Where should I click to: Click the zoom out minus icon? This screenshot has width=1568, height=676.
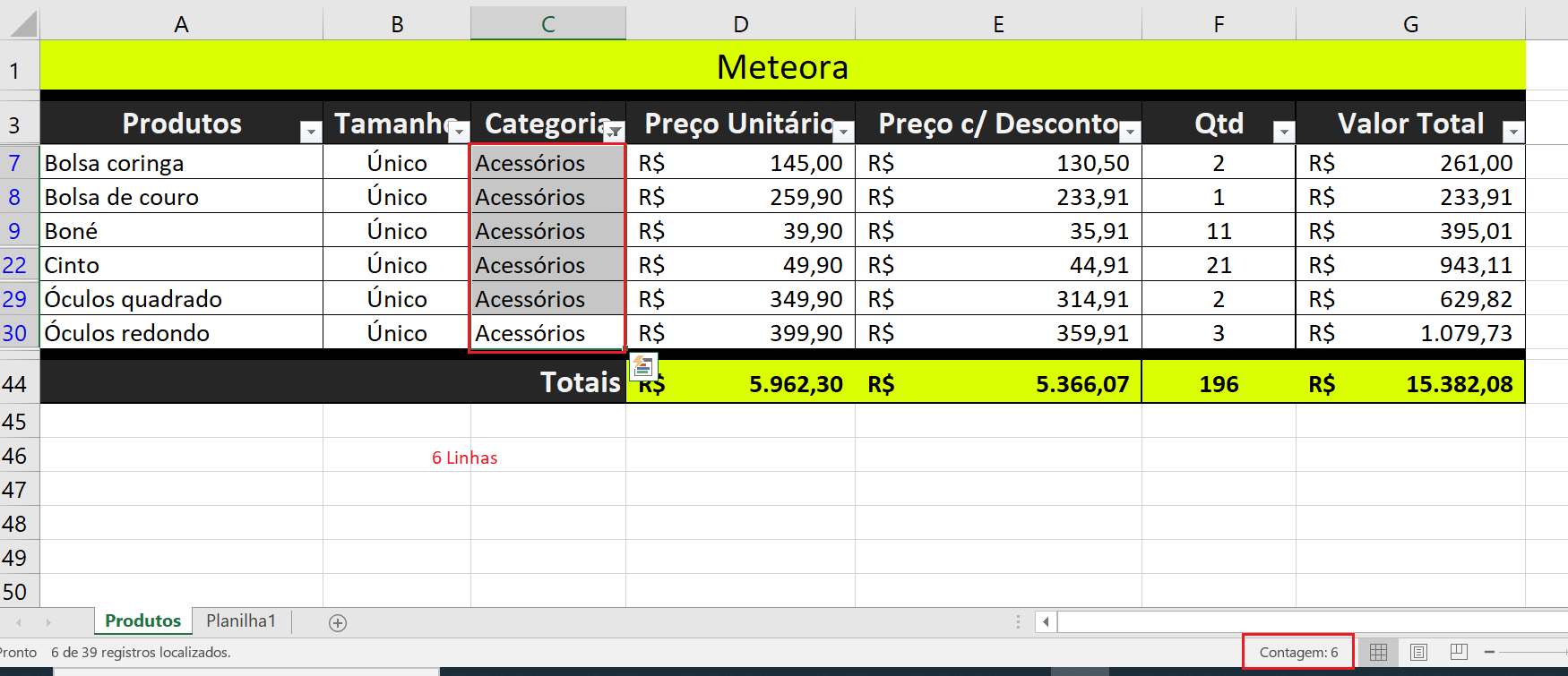[x=1489, y=652]
